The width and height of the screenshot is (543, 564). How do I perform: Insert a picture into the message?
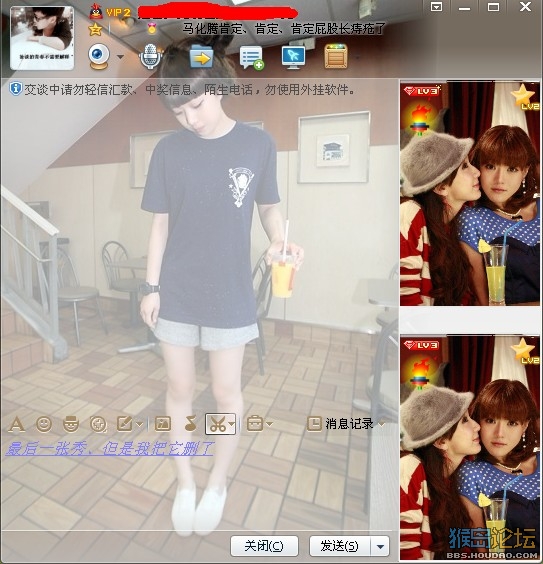pos(163,424)
